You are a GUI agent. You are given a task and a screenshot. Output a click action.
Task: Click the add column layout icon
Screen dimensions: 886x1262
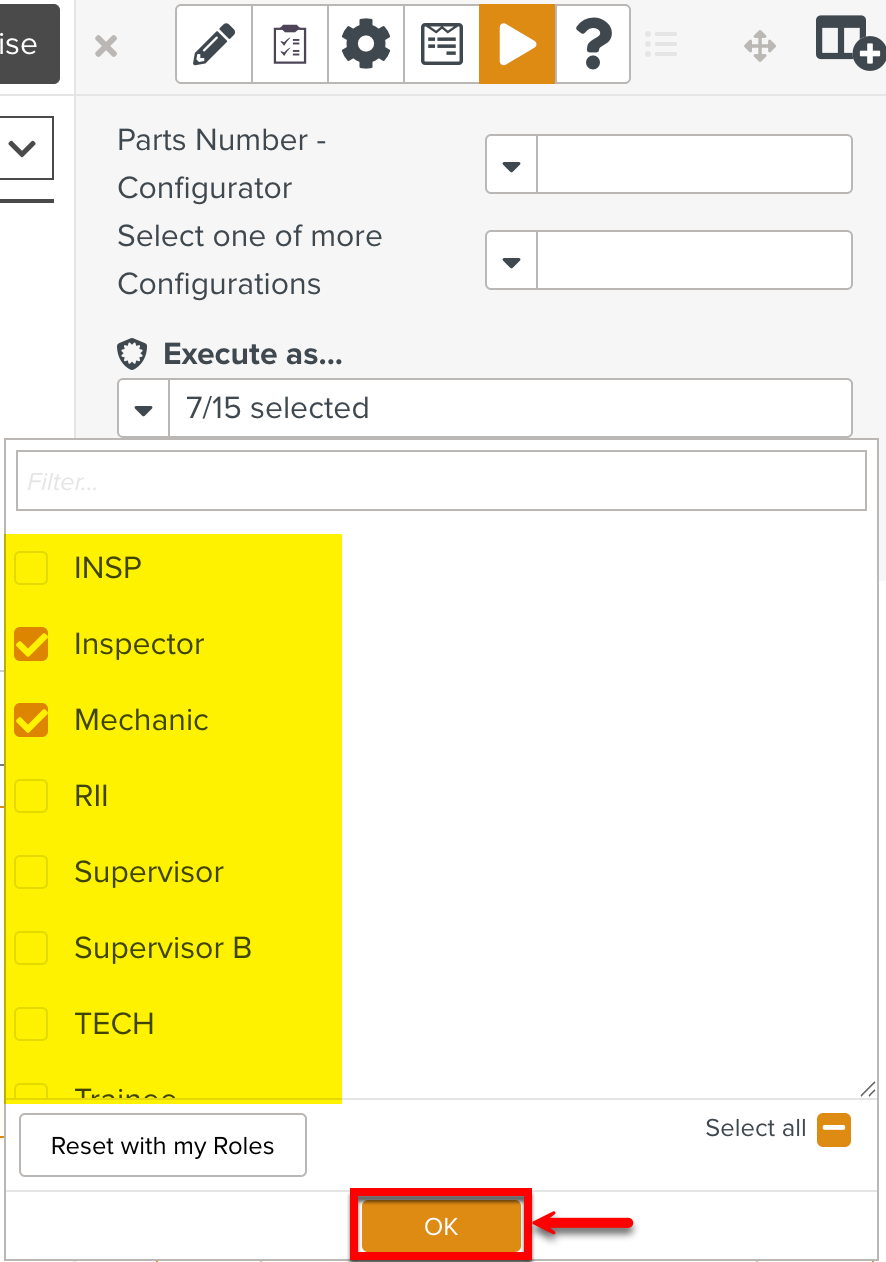point(849,43)
